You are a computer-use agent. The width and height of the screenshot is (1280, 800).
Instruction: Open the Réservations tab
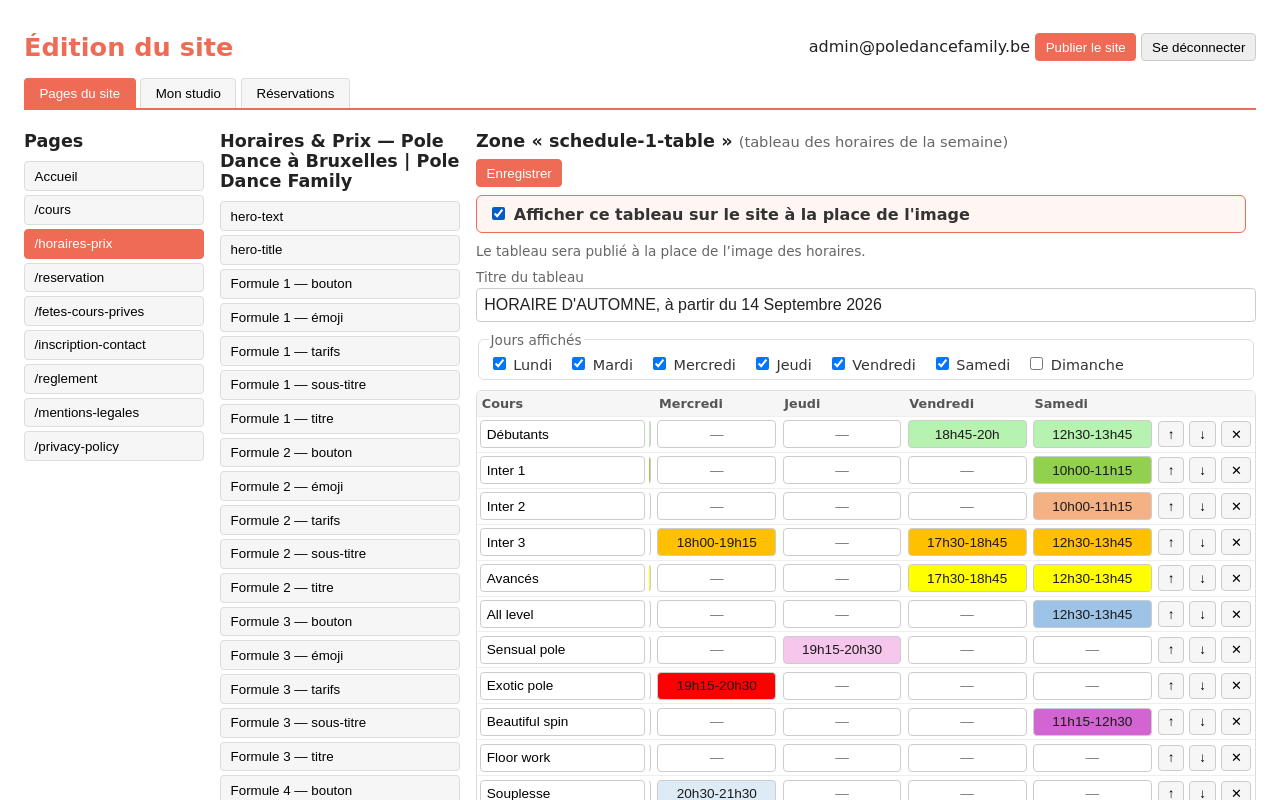click(295, 93)
